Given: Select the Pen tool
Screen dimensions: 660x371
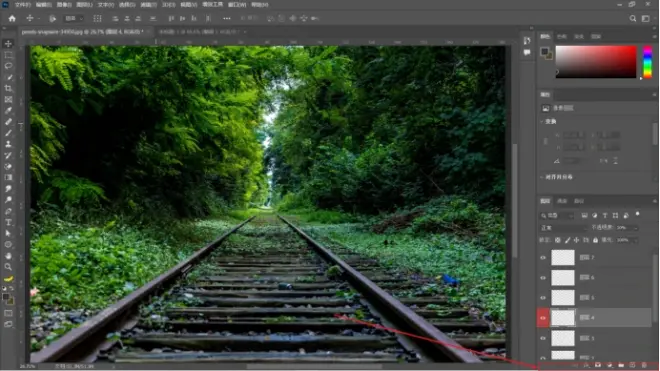Looking at the screenshot, I should pos(8,211).
